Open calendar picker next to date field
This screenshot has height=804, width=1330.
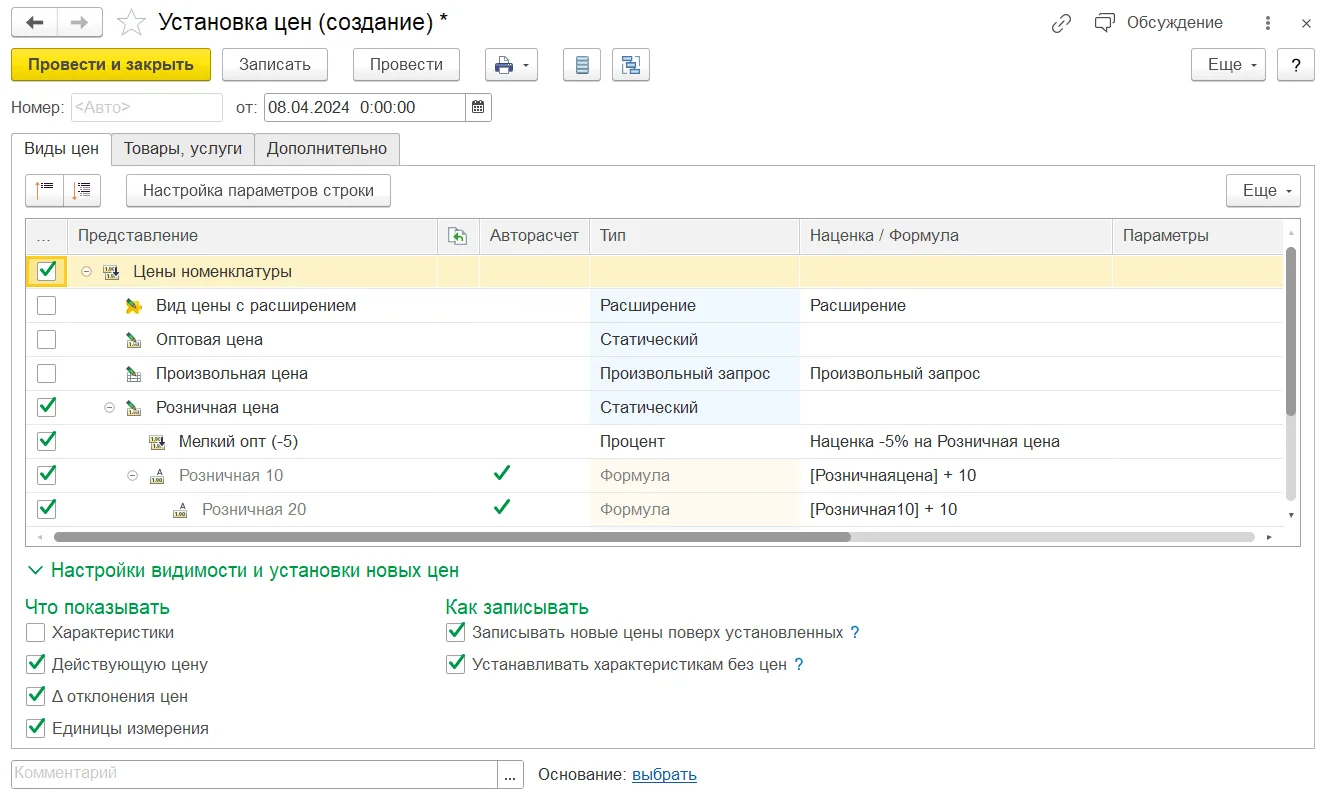[x=478, y=107]
